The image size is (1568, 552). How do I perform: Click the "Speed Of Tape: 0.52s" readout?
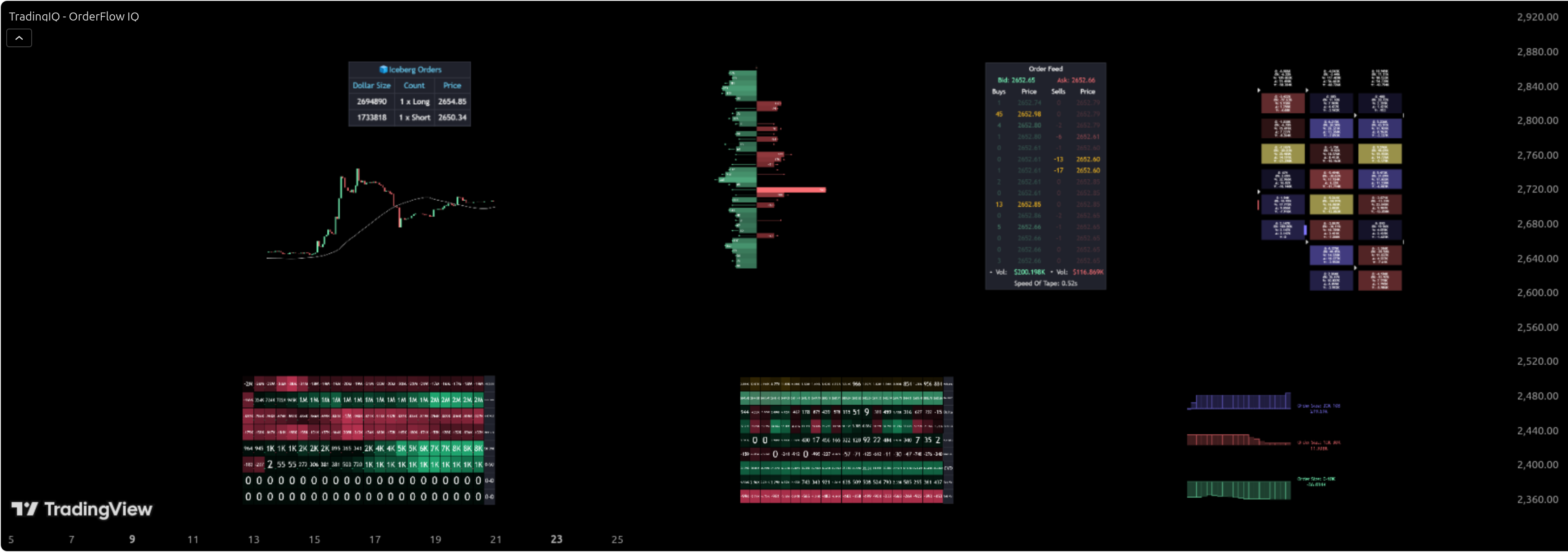click(1045, 284)
